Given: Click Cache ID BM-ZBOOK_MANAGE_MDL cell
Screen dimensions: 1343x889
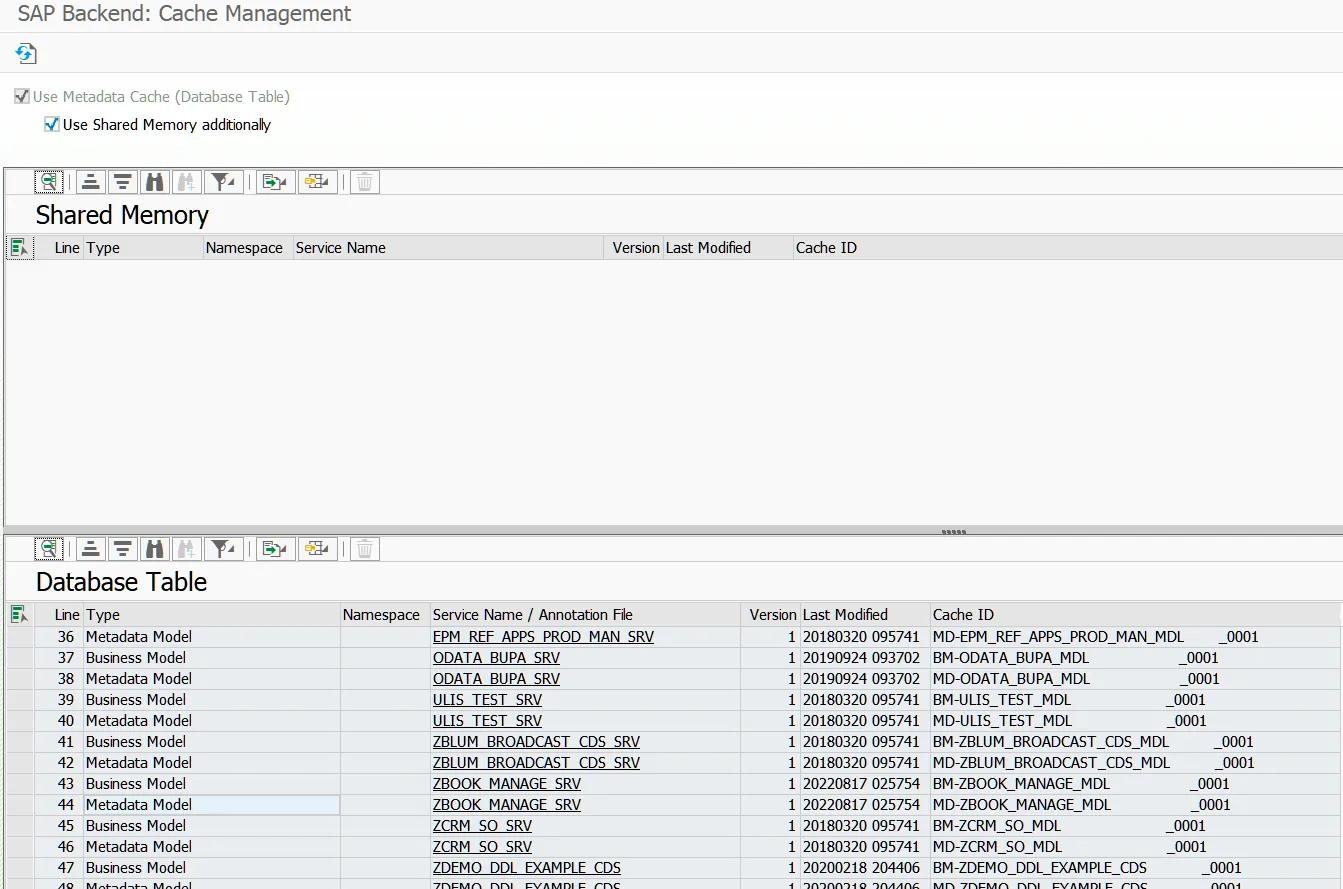Looking at the screenshot, I should pyautogui.click(x=1136, y=784).
